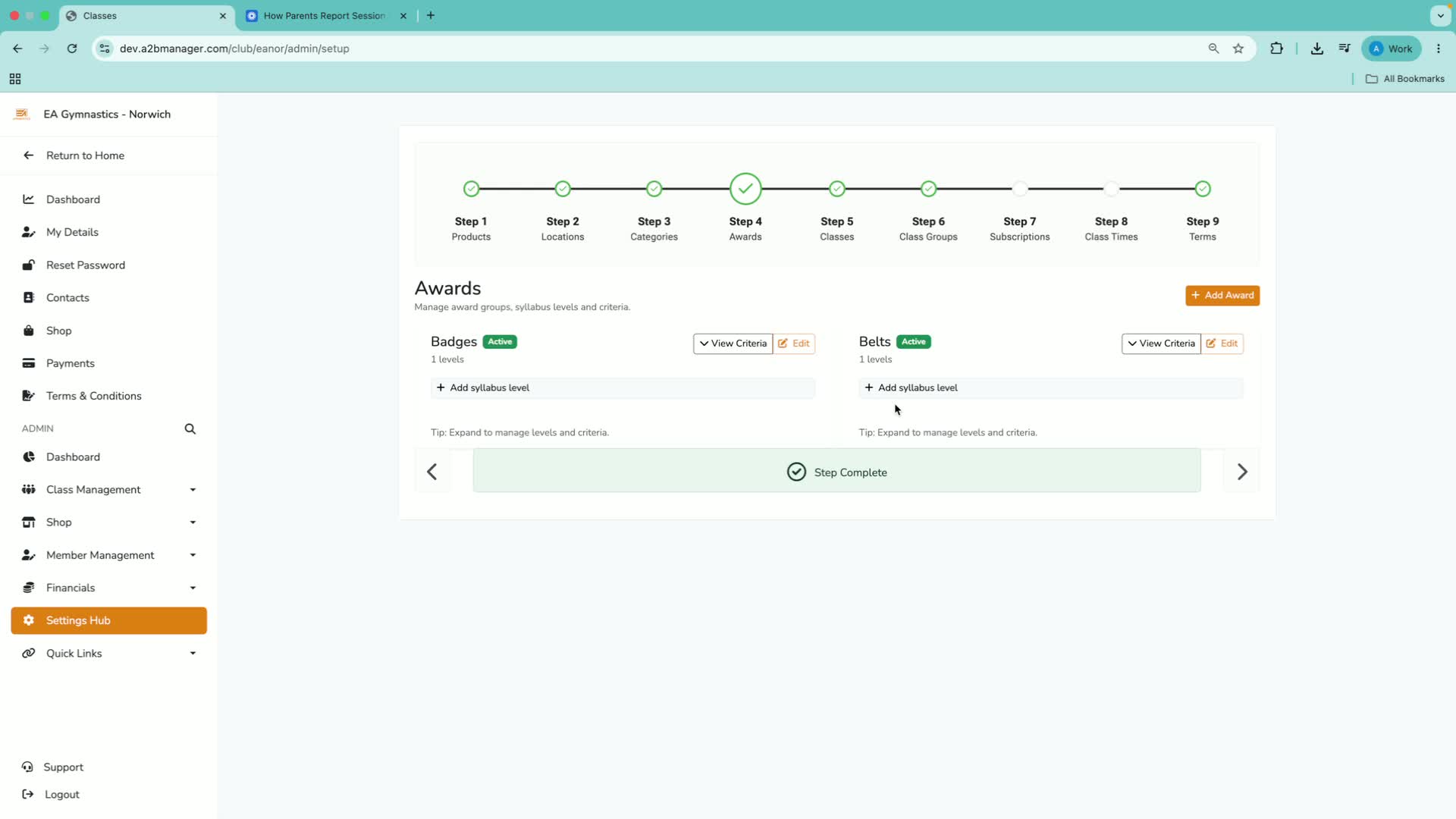The width and height of the screenshot is (1456, 819).
Task: Open the member Shop link
Action: [108, 331]
